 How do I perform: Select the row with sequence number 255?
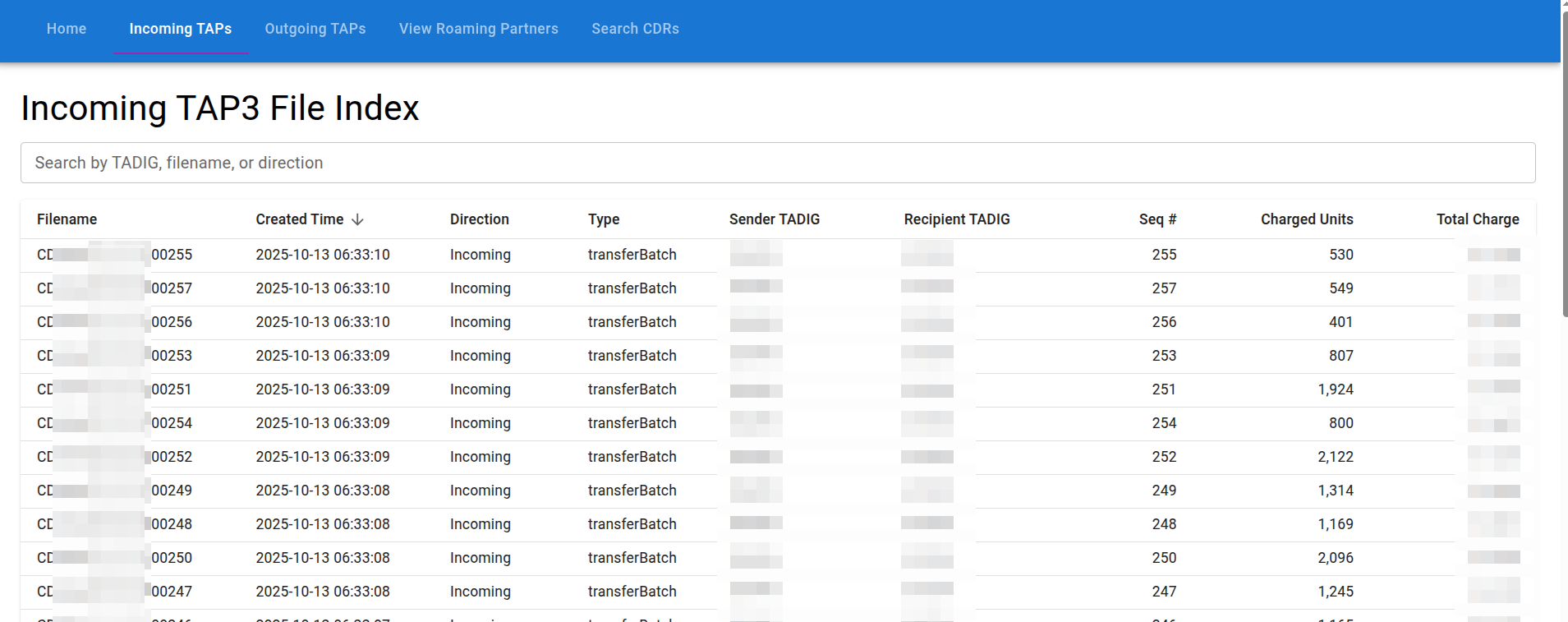[1163, 255]
